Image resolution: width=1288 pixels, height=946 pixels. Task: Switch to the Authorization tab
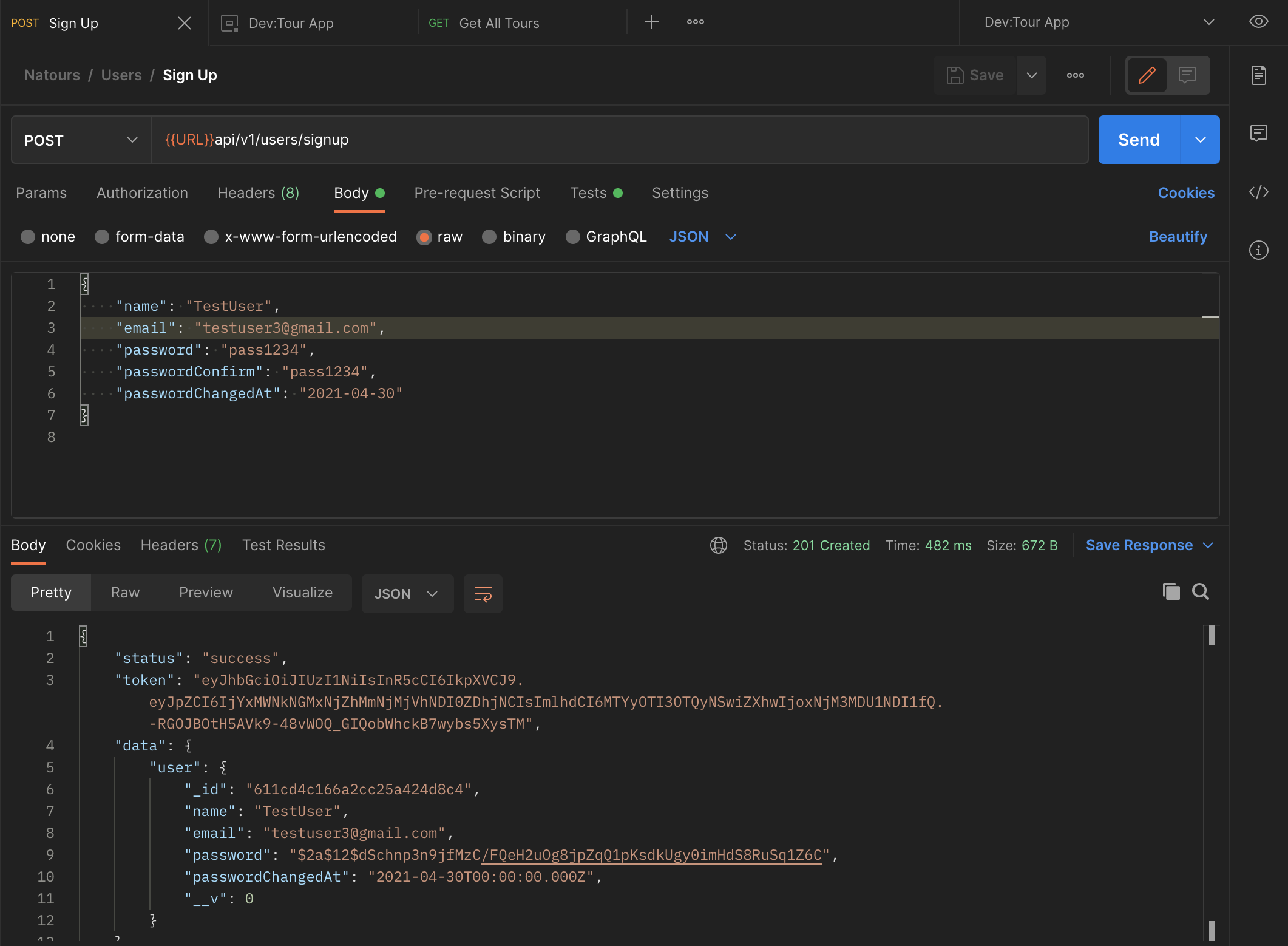pyautogui.click(x=142, y=192)
